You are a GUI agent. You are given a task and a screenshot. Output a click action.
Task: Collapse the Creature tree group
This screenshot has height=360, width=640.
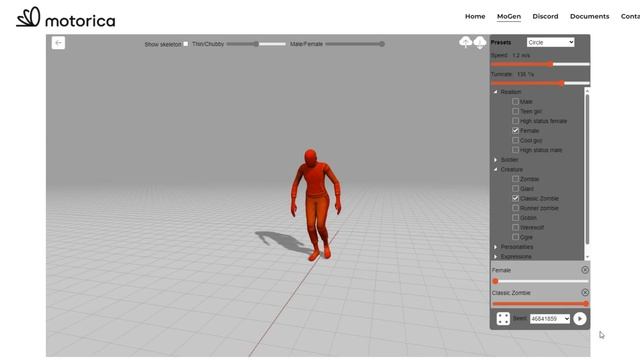tap(496, 169)
